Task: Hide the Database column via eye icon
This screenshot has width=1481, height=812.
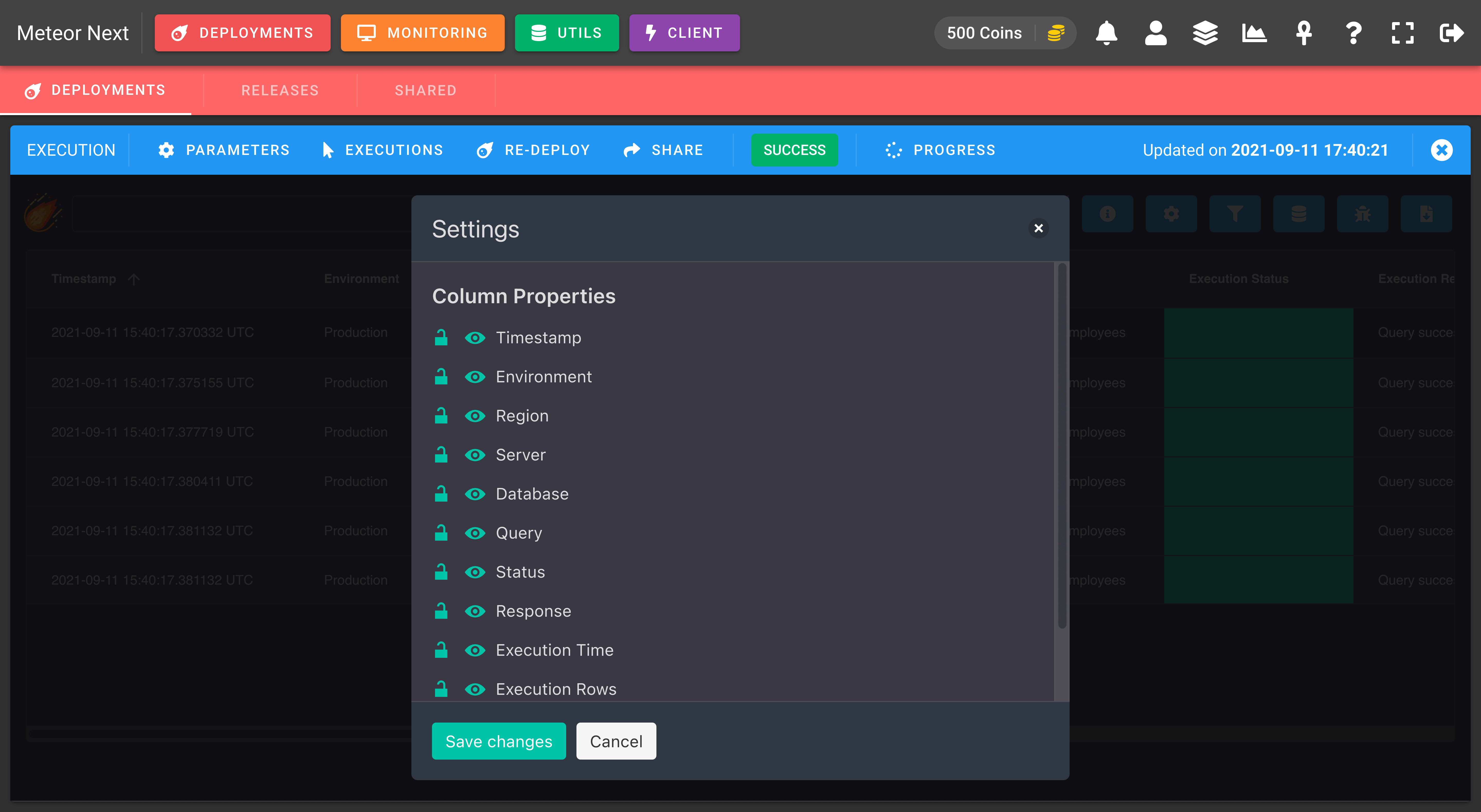Action: [x=475, y=494]
